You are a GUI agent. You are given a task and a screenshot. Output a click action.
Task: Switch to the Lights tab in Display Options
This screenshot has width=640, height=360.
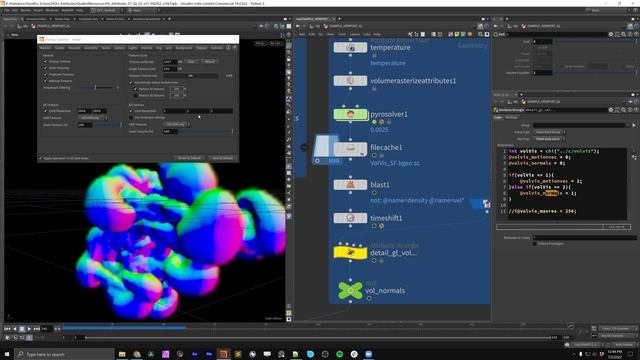pos(133,48)
